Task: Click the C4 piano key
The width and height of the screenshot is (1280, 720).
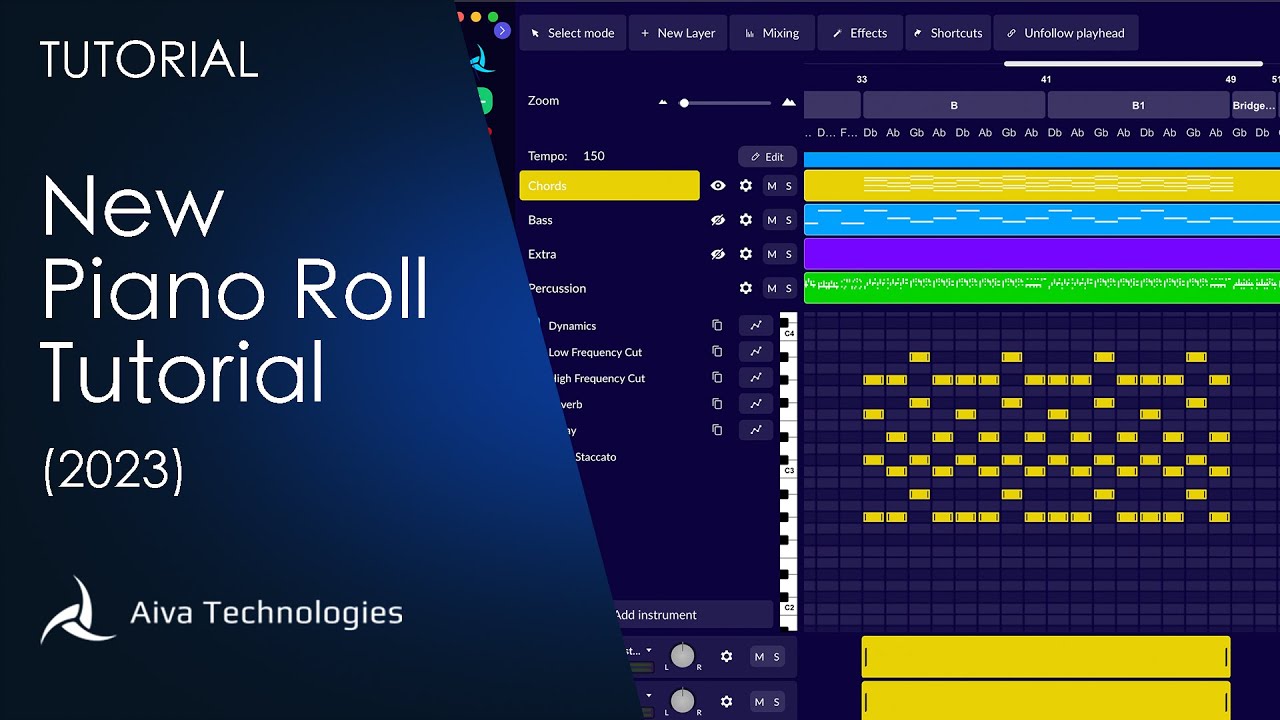Action: click(x=788, y=333)
